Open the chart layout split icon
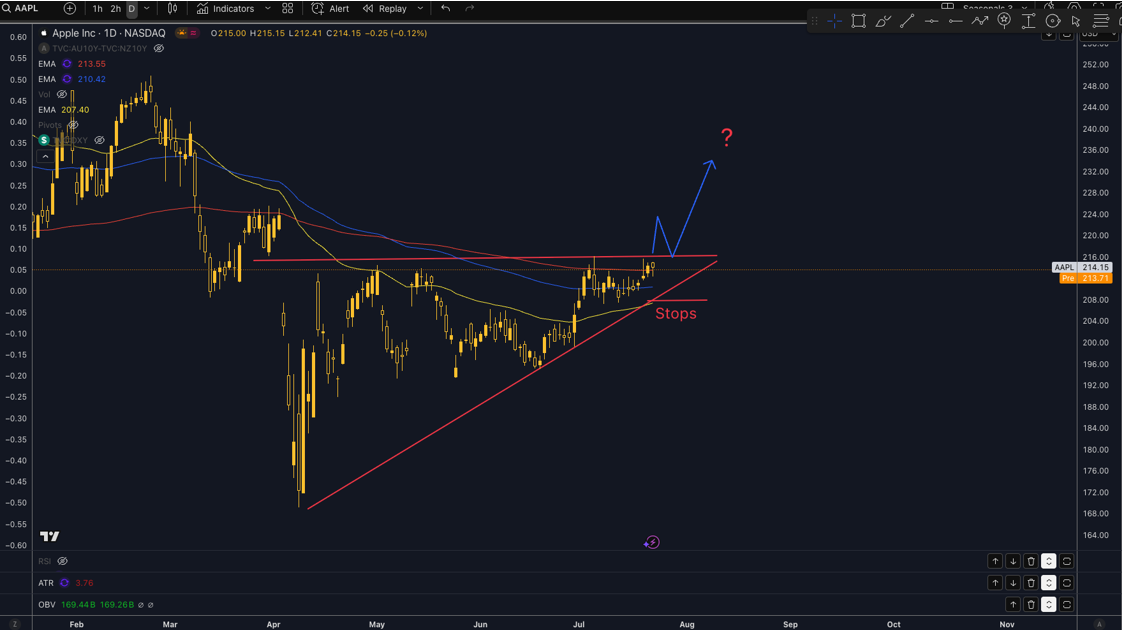Screen dimensions: 1122x630 click(x=947, y=6)
